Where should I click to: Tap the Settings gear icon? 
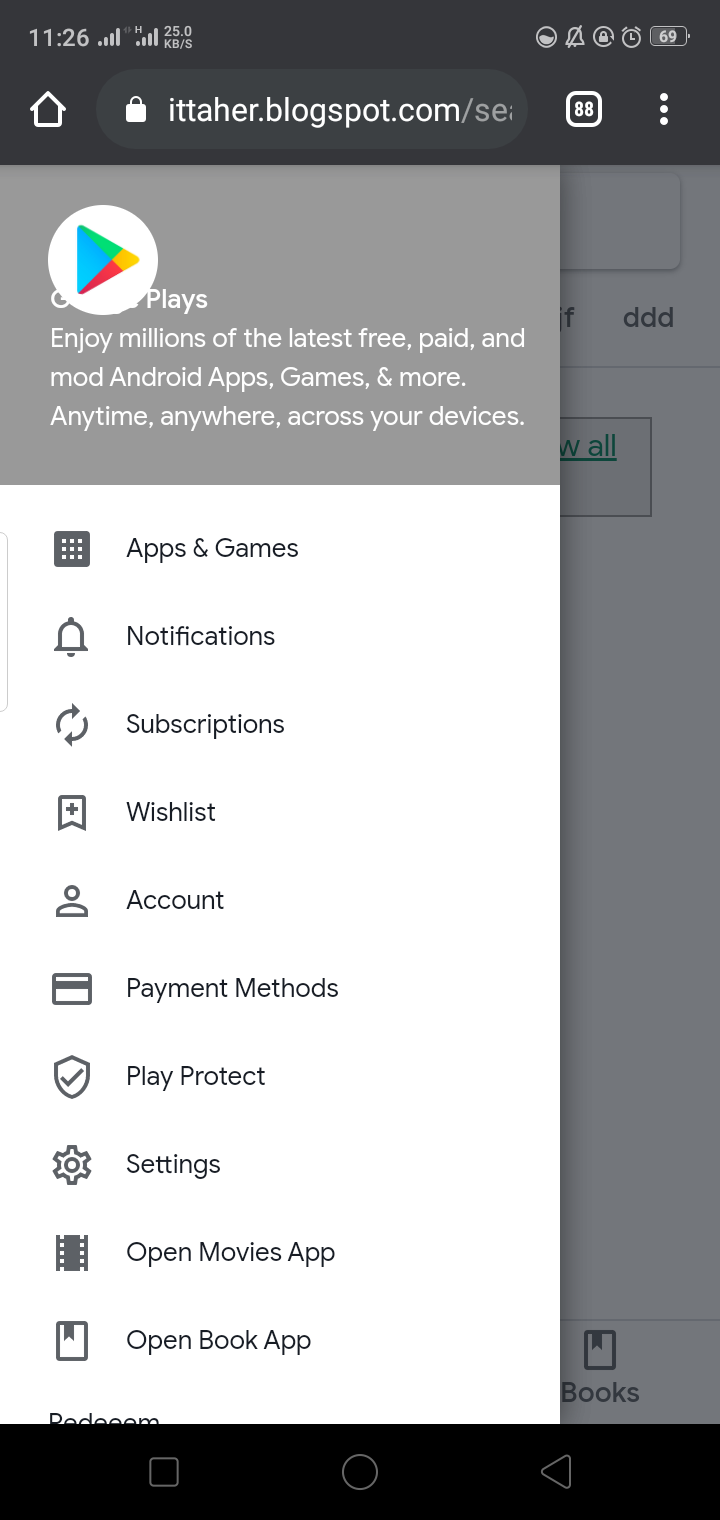click(x=71, y=1165)
